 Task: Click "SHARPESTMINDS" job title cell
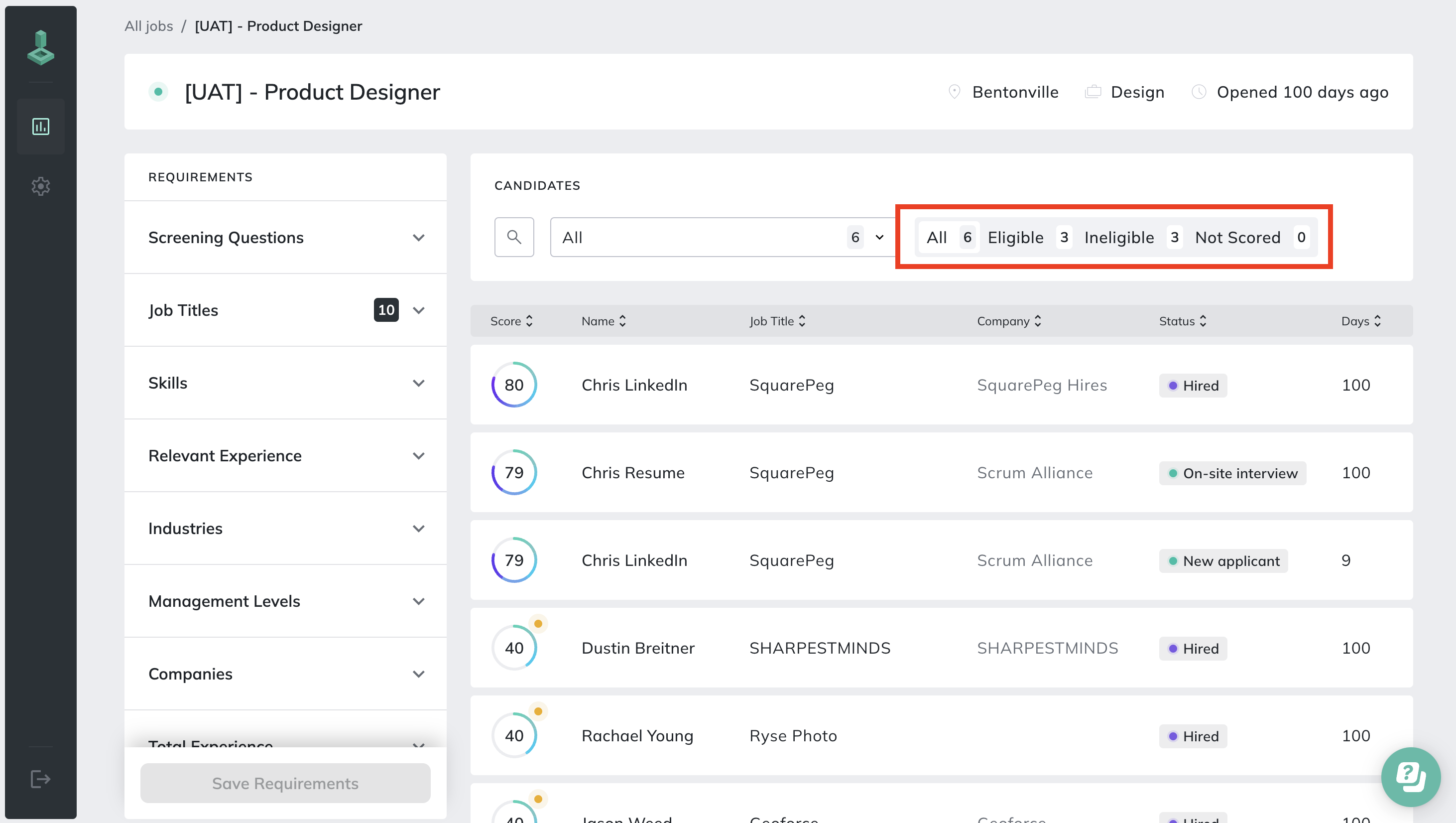click(x=820, y=648)
